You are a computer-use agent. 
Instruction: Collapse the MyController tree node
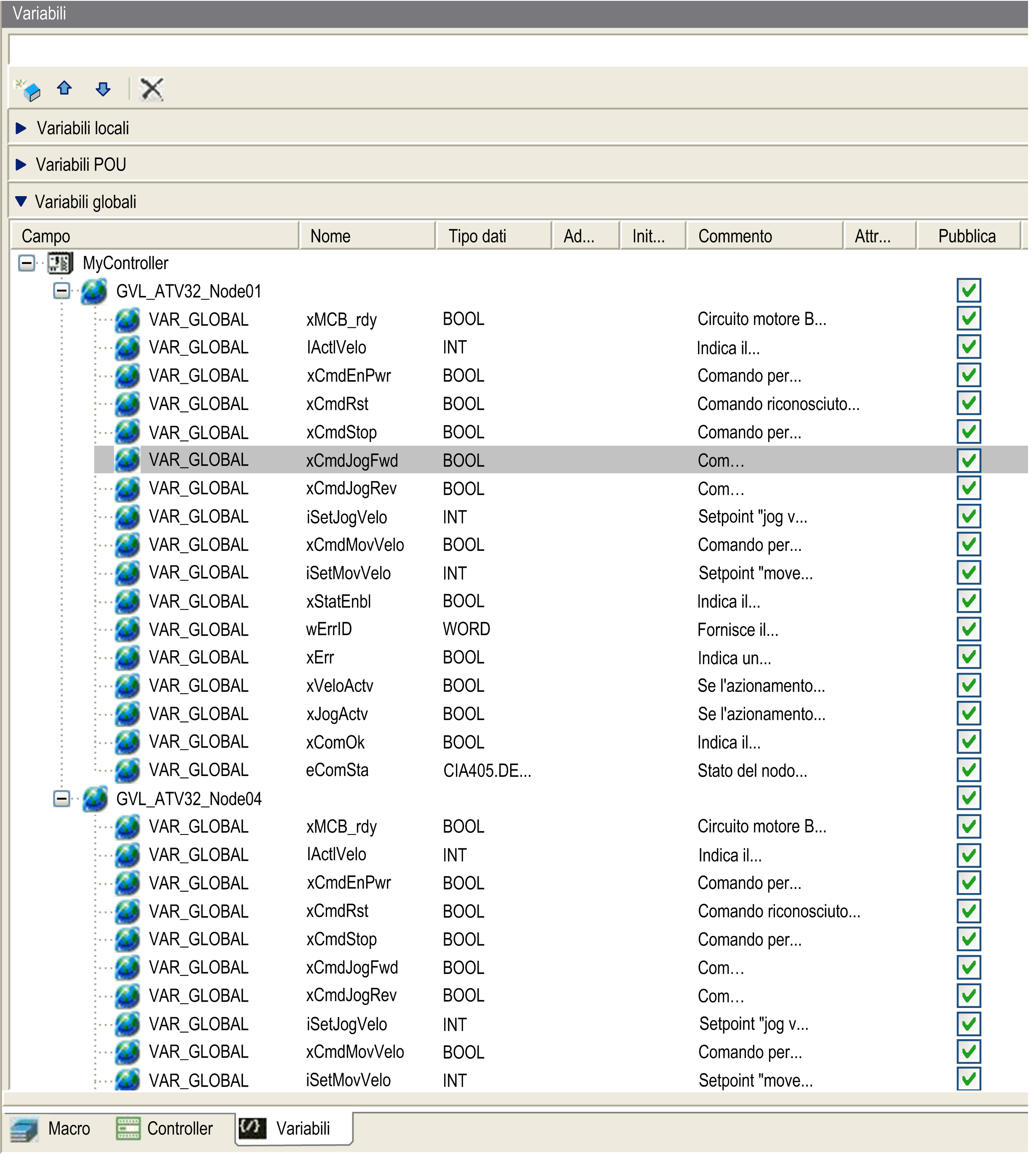point(26,263)
